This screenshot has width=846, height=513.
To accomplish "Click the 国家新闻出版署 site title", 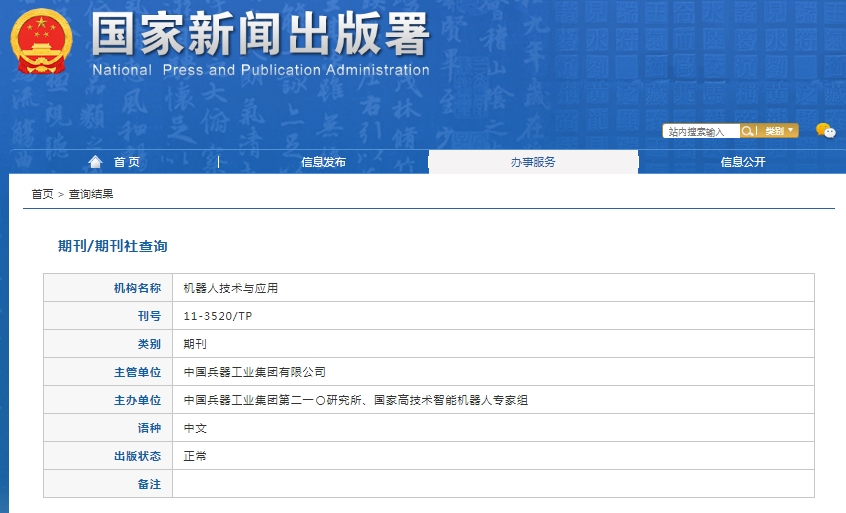I will [x=261, y=35].
